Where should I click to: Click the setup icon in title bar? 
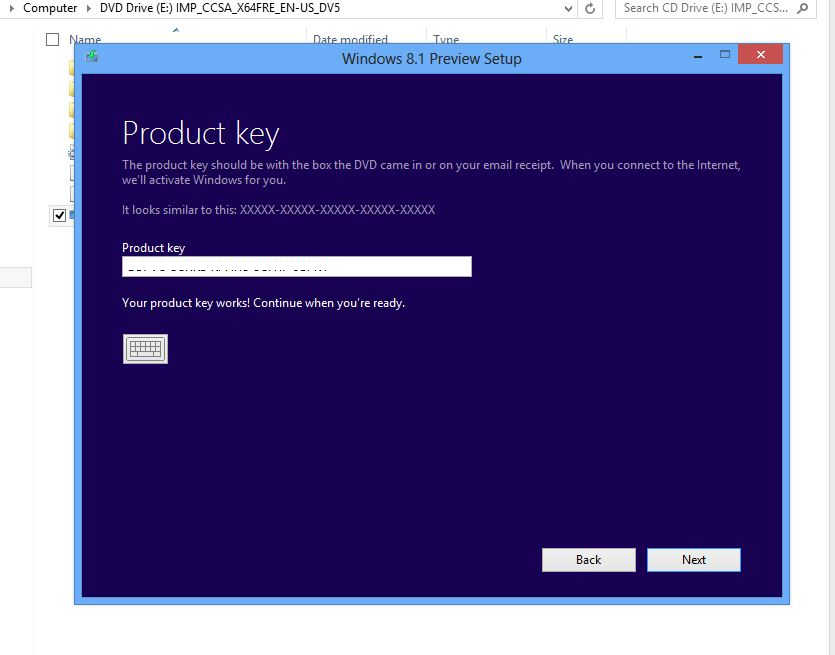(92, 56)
